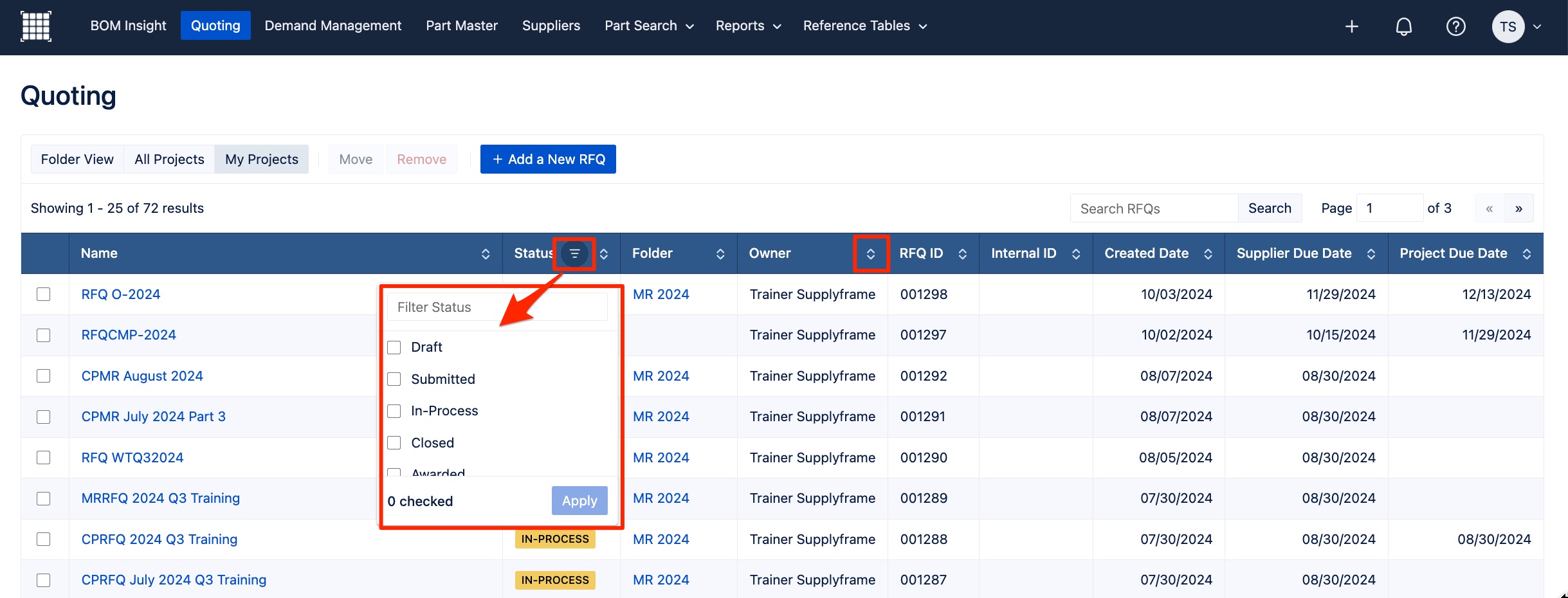Click the Remove button

pyautogui.click(x=421, y=159)
